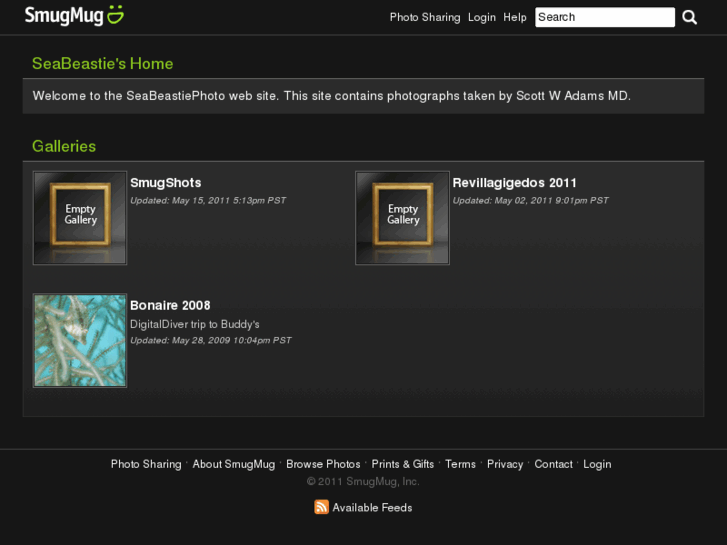The image size is (727, 545).
Task: Focus the Search input field
Action: click(x=605, y=17)
